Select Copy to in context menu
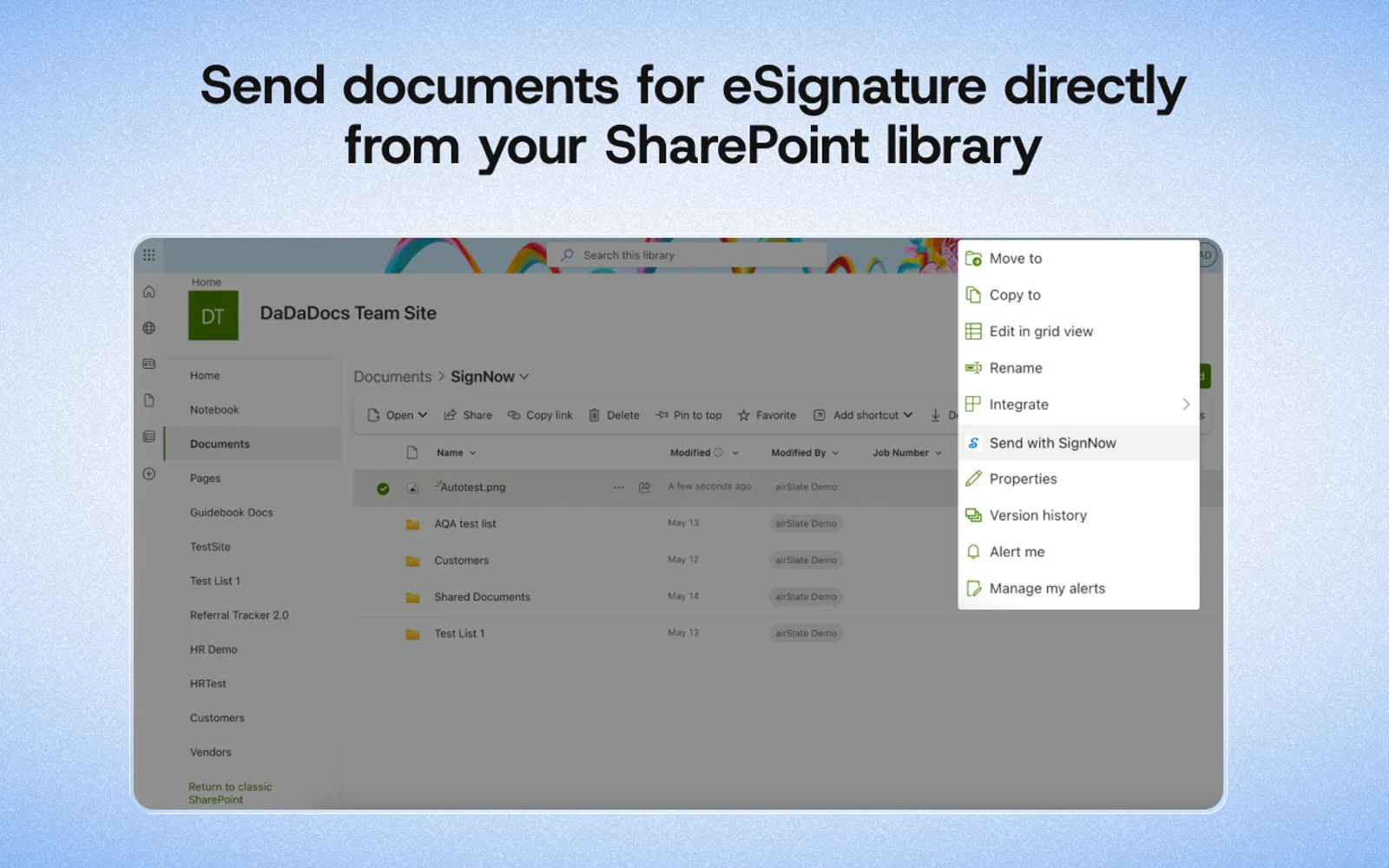Screen dimensions: 1389x868 1078,295
